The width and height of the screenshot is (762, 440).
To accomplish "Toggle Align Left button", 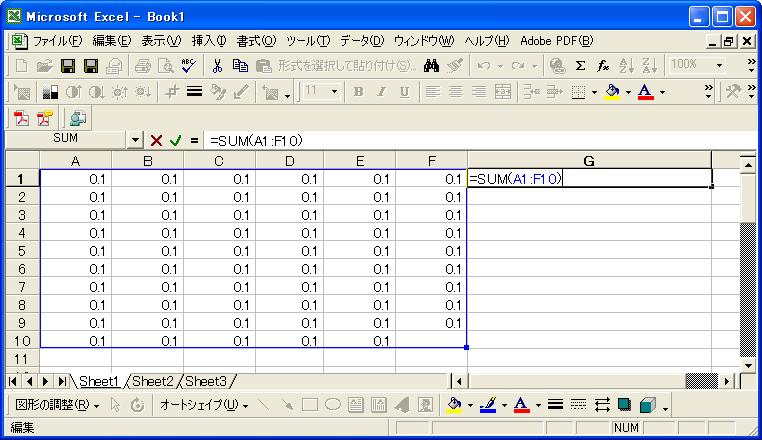I will click(432, 91).
